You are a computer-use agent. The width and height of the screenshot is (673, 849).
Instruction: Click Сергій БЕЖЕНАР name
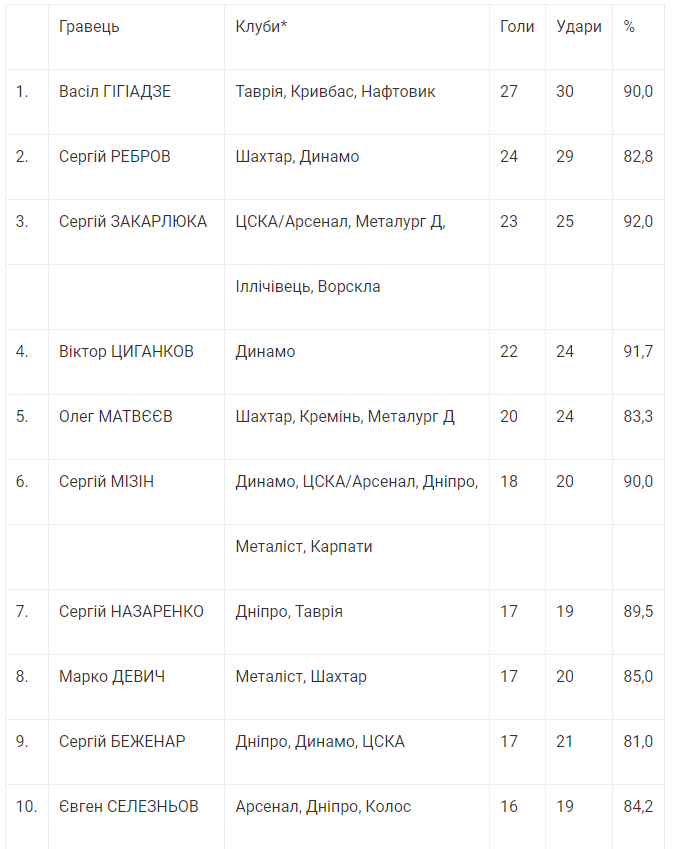(122, 742)
